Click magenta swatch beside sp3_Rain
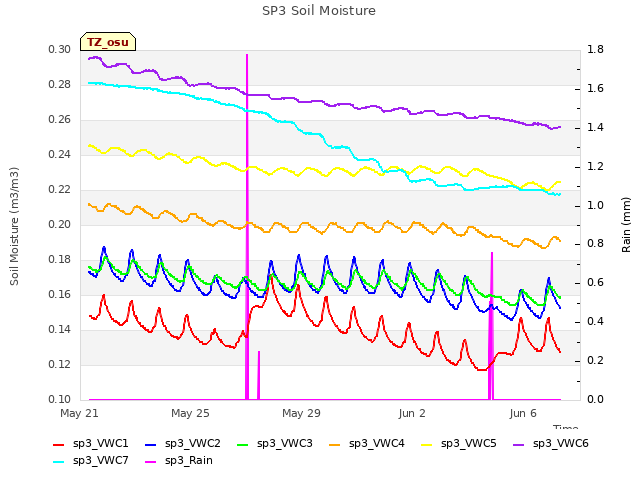 click(x=151, y=462)
